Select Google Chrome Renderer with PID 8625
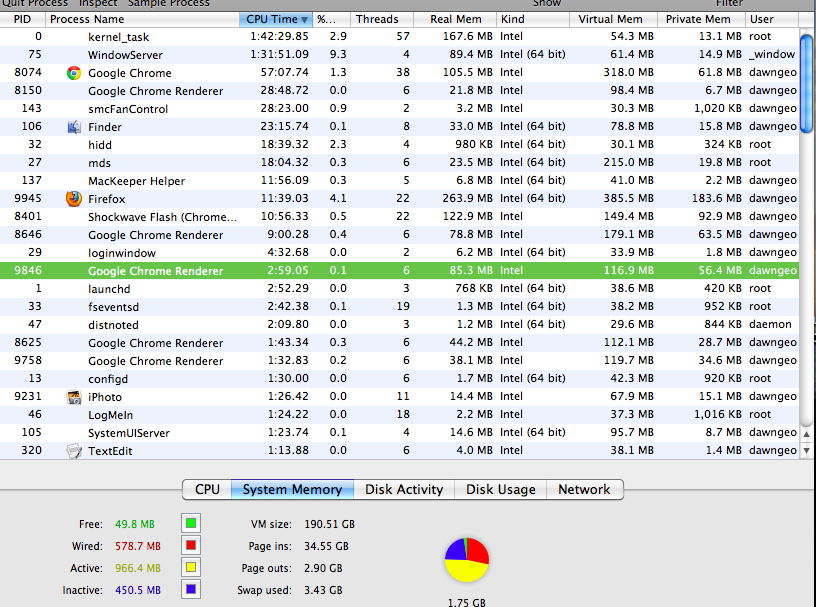816x607 pixels. 399,343
